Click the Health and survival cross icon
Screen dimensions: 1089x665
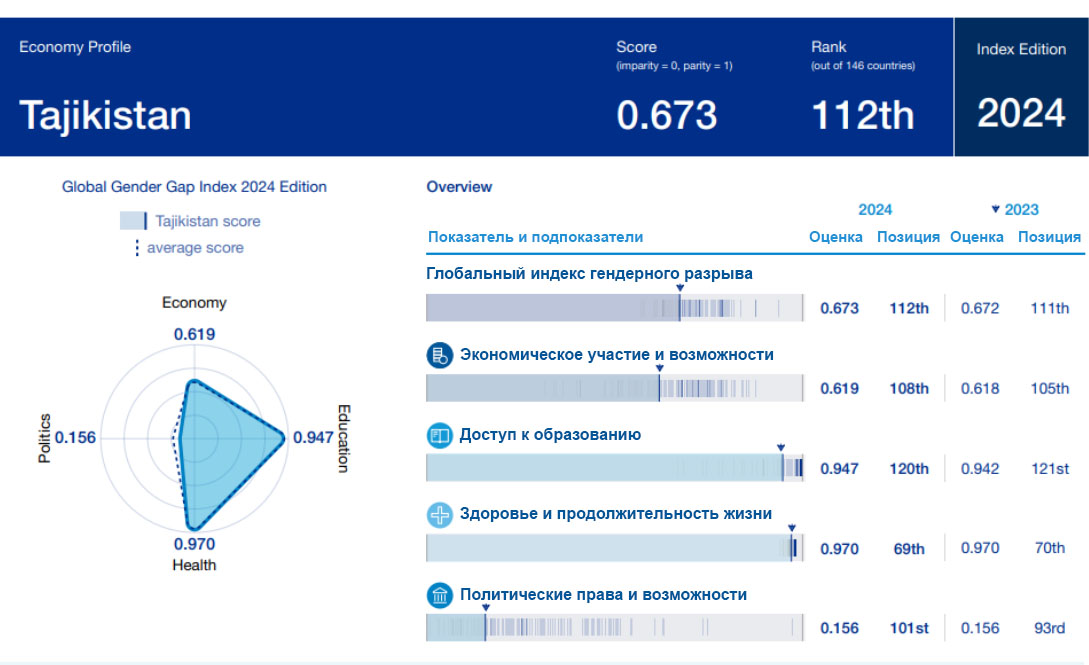440,515
